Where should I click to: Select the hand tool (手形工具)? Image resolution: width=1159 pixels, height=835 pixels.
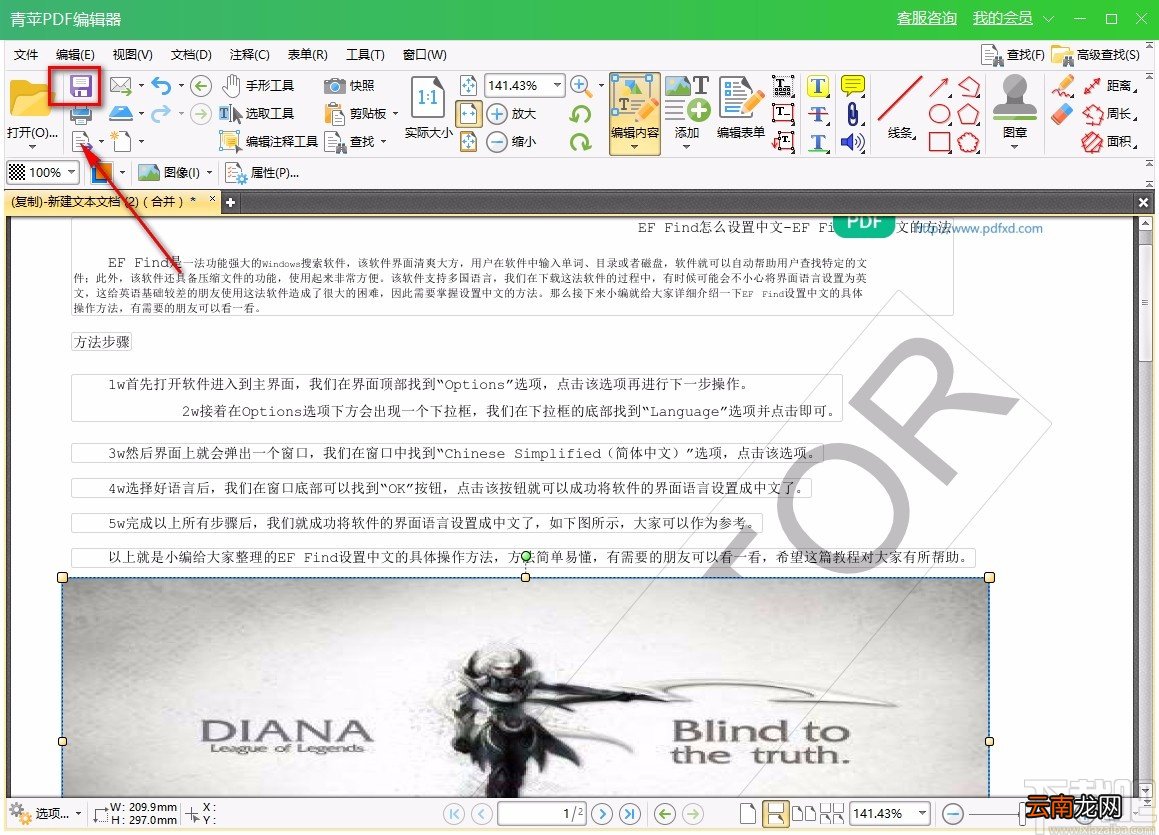click(x=258, y=86)
